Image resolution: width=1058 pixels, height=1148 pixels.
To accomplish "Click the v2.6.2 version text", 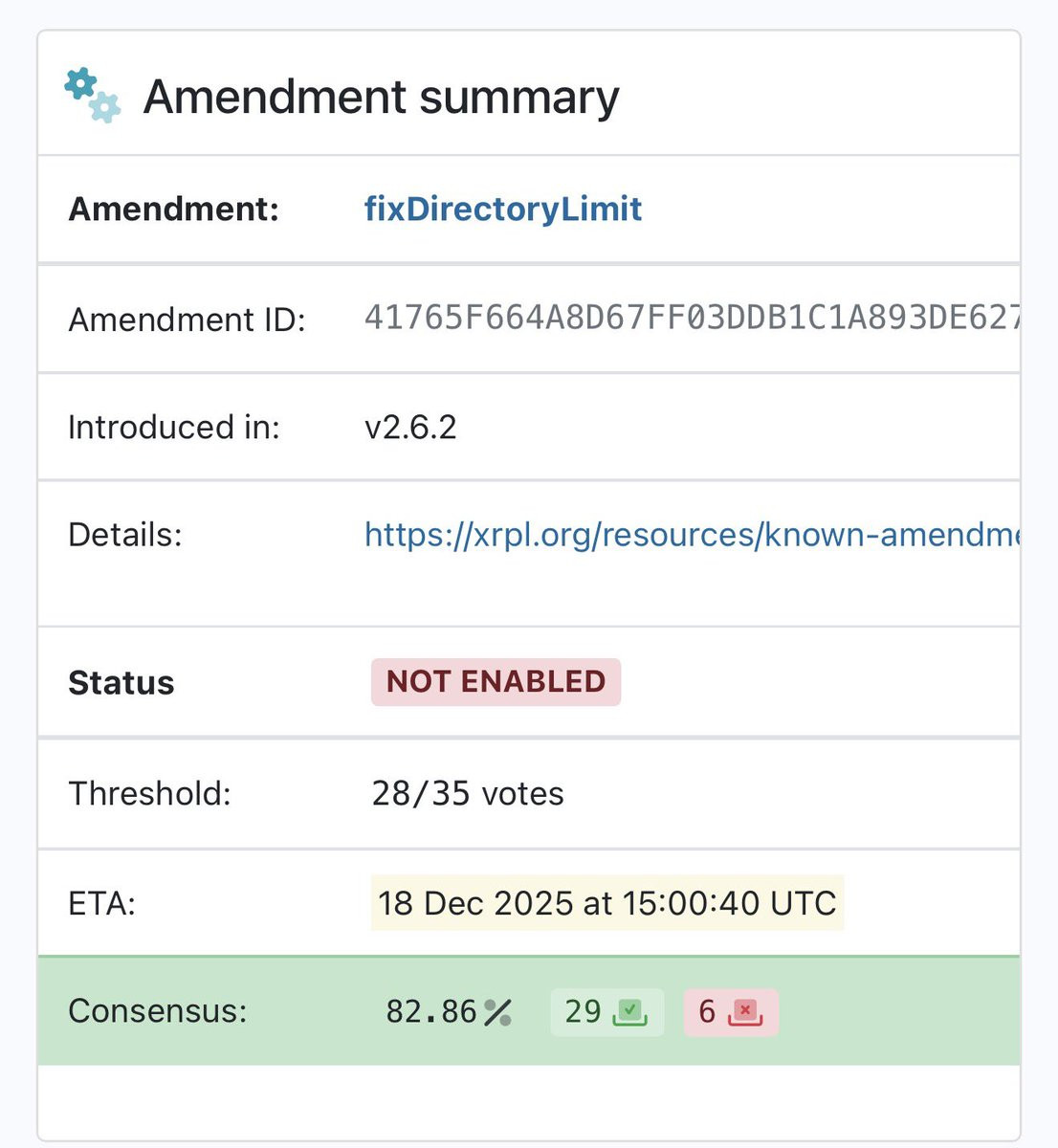I will click(x=410, y=427).
